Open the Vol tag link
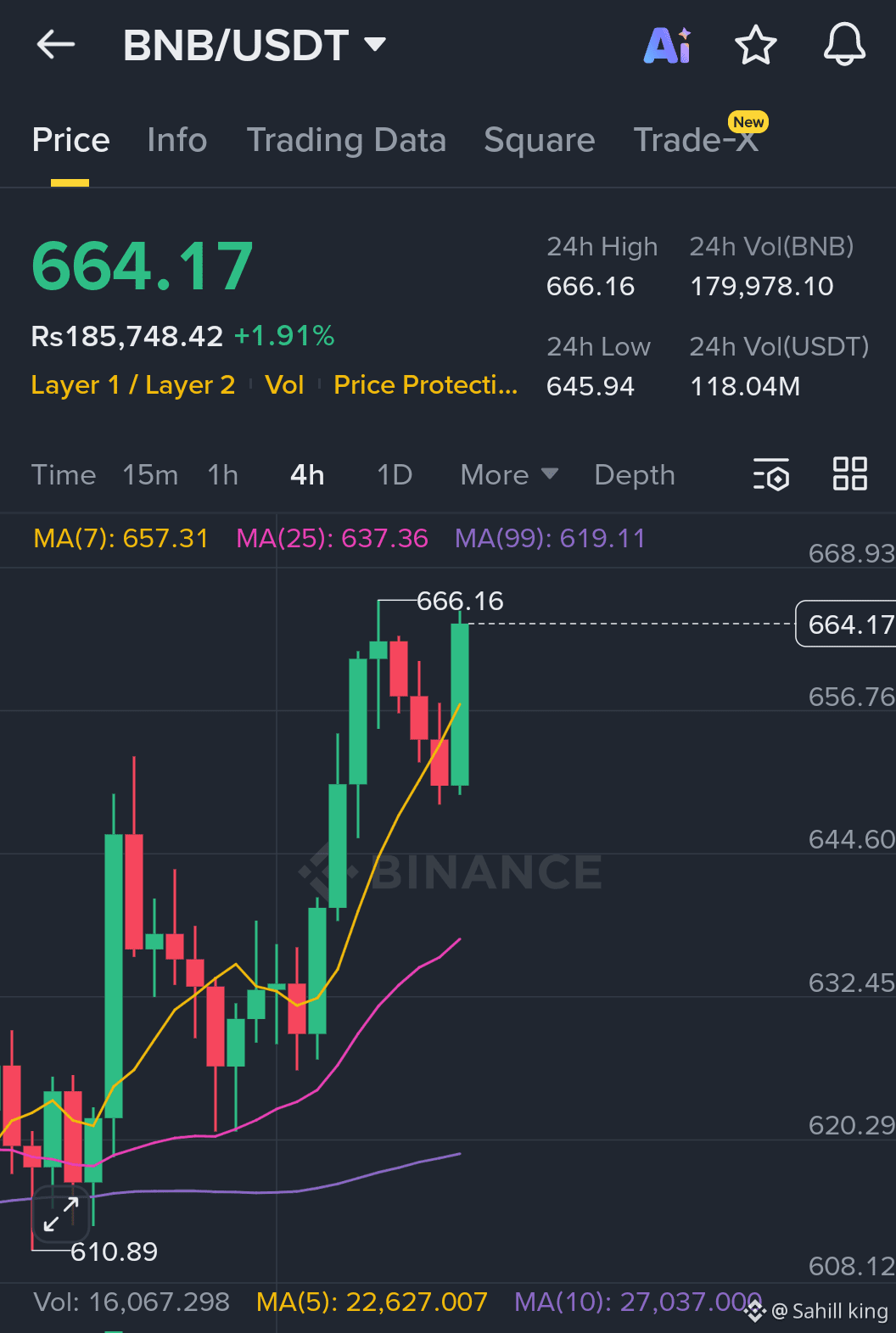 284,385
